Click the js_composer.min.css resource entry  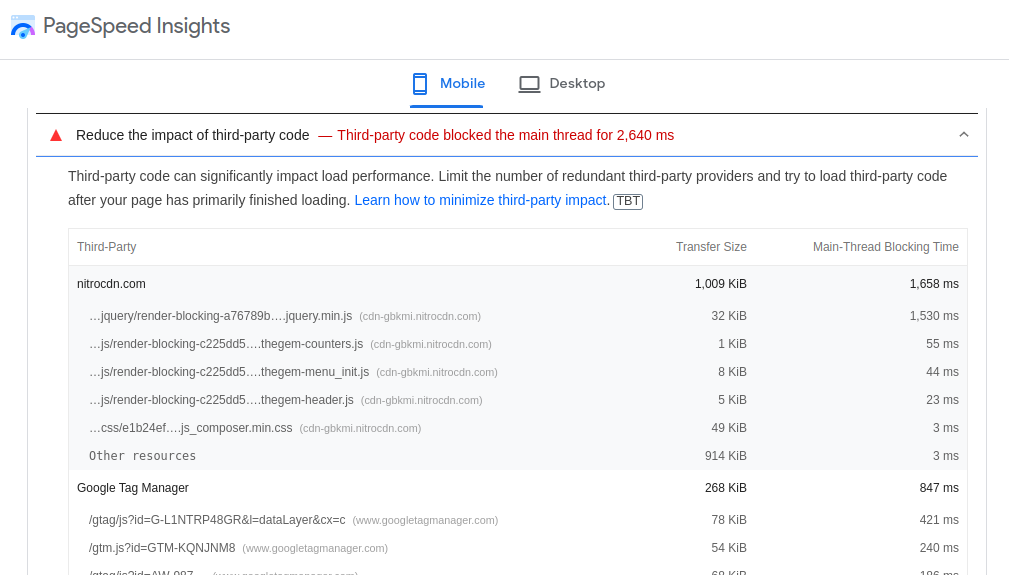pos(191,428)
